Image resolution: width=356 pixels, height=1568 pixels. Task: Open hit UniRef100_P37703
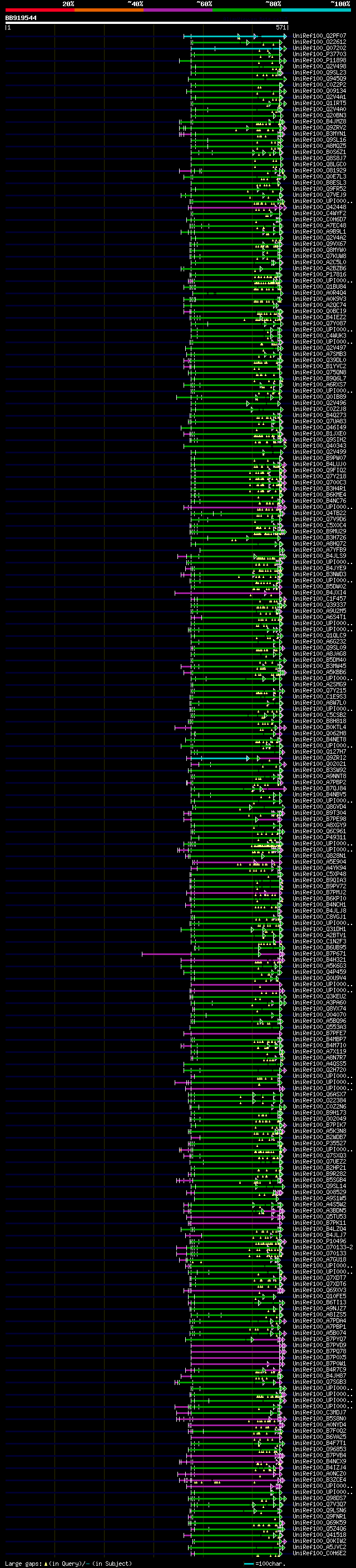coord(319,54)
